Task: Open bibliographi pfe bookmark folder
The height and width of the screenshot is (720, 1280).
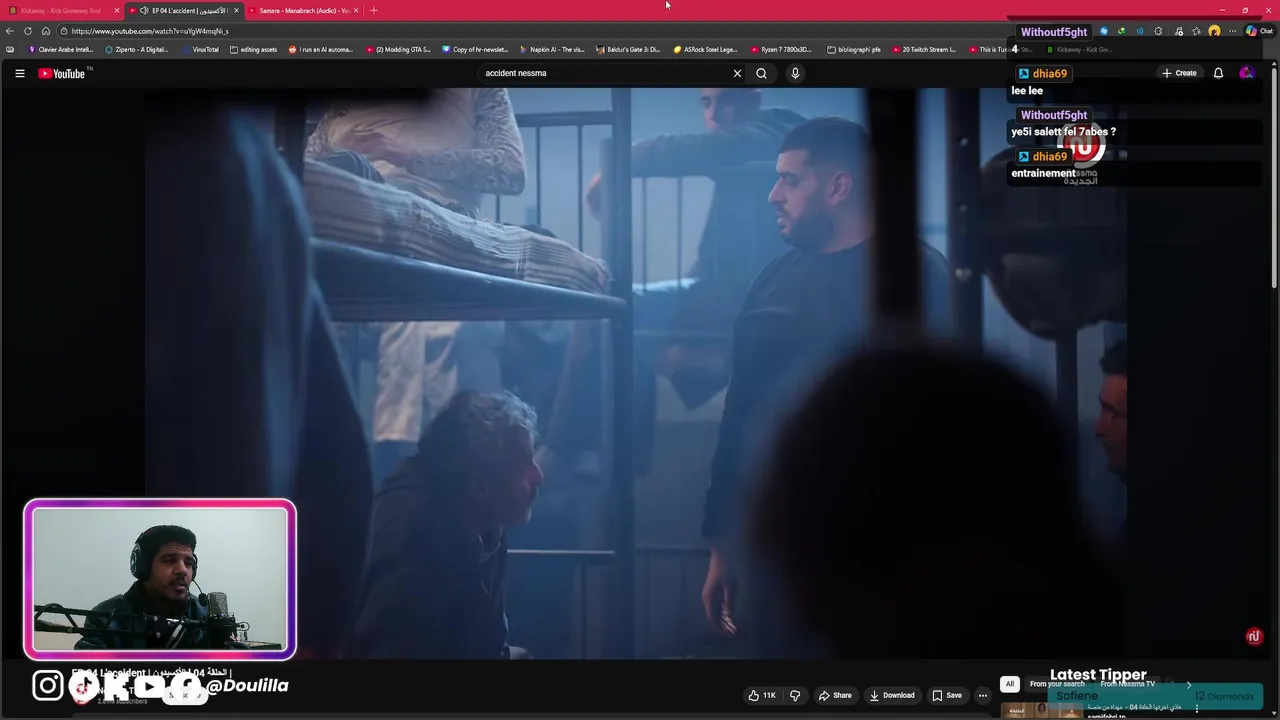Action: tap(854, 49)
